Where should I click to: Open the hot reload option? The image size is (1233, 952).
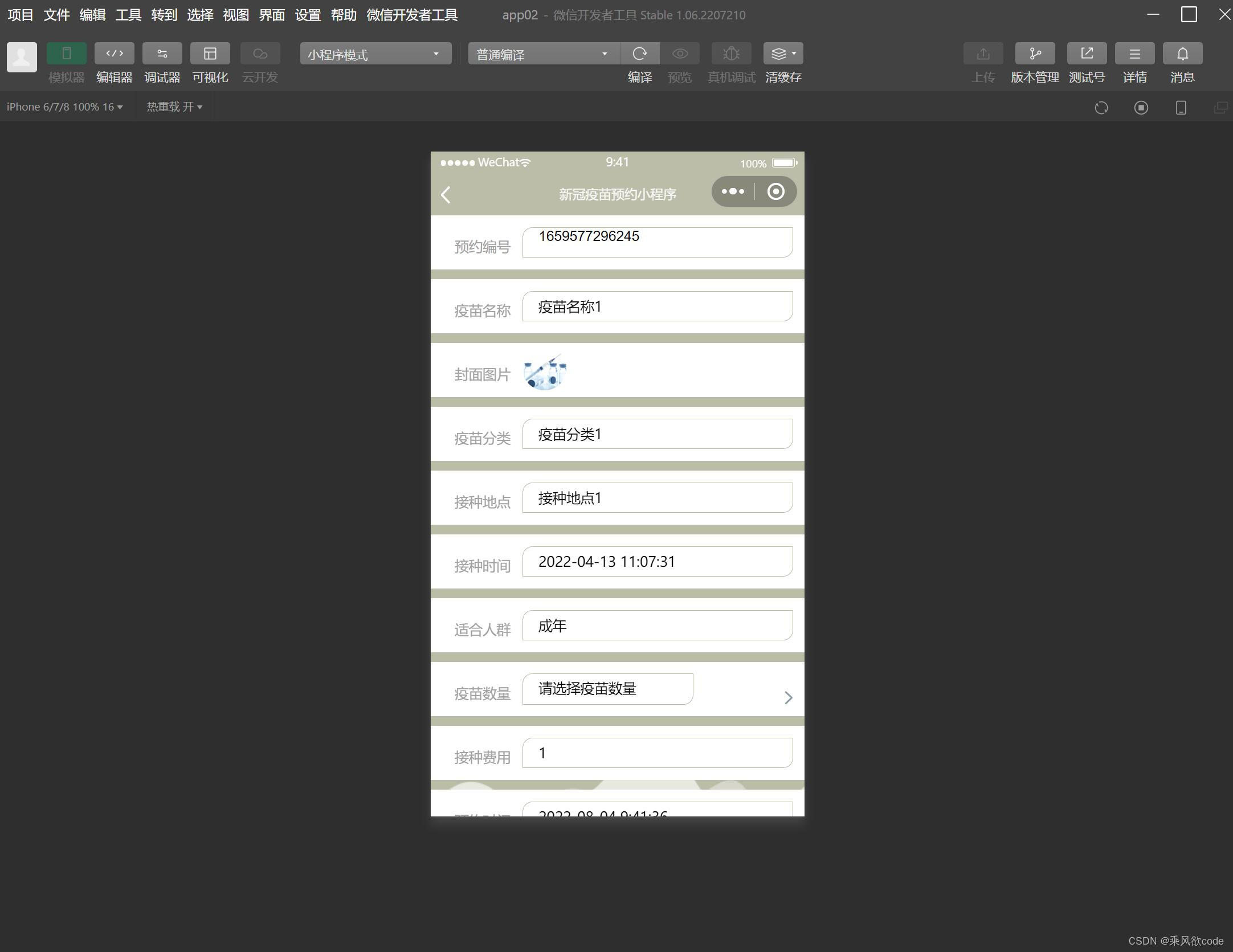pyautogui.click(x=174, y=107)
